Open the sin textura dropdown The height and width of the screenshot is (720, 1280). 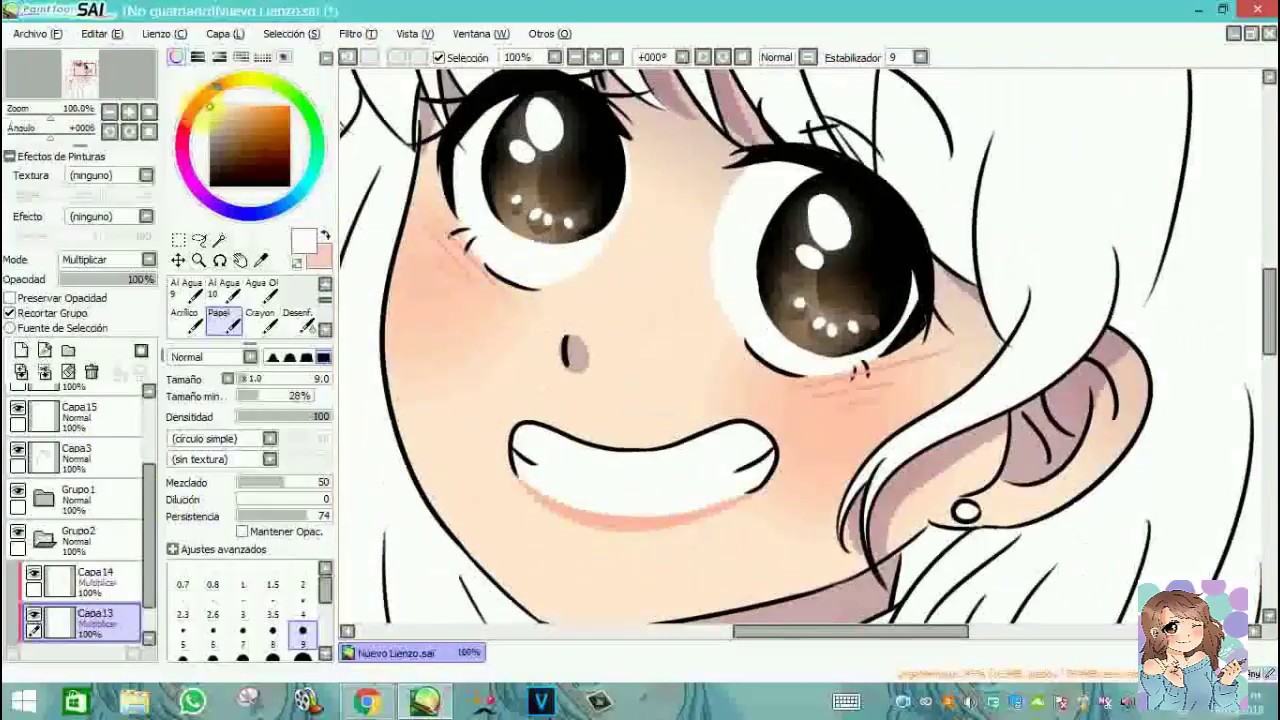pos(270,459)
